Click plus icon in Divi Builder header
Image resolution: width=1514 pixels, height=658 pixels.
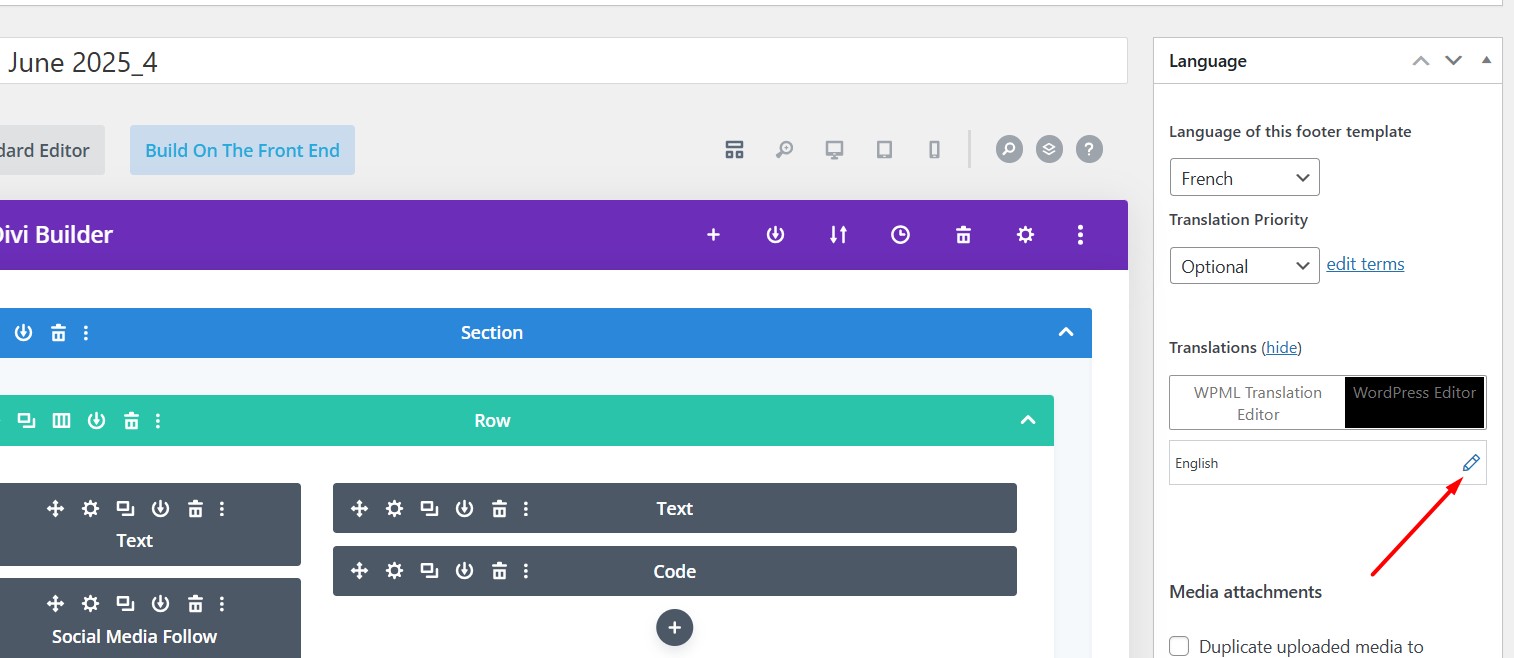[713, 234]
